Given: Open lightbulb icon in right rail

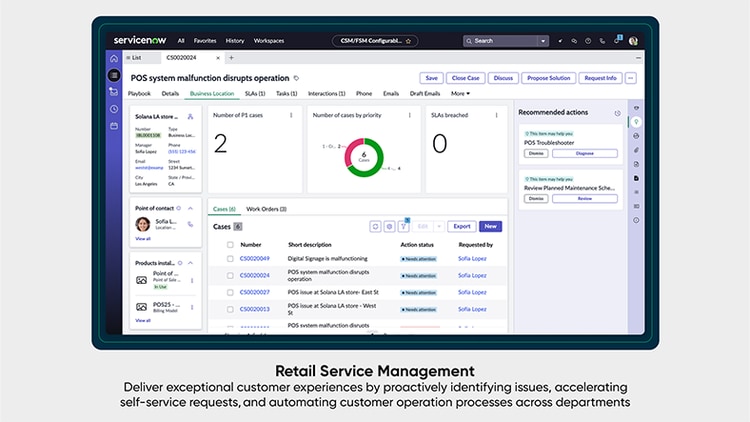Looking at the screenshot, I should (x=636, y=122).
